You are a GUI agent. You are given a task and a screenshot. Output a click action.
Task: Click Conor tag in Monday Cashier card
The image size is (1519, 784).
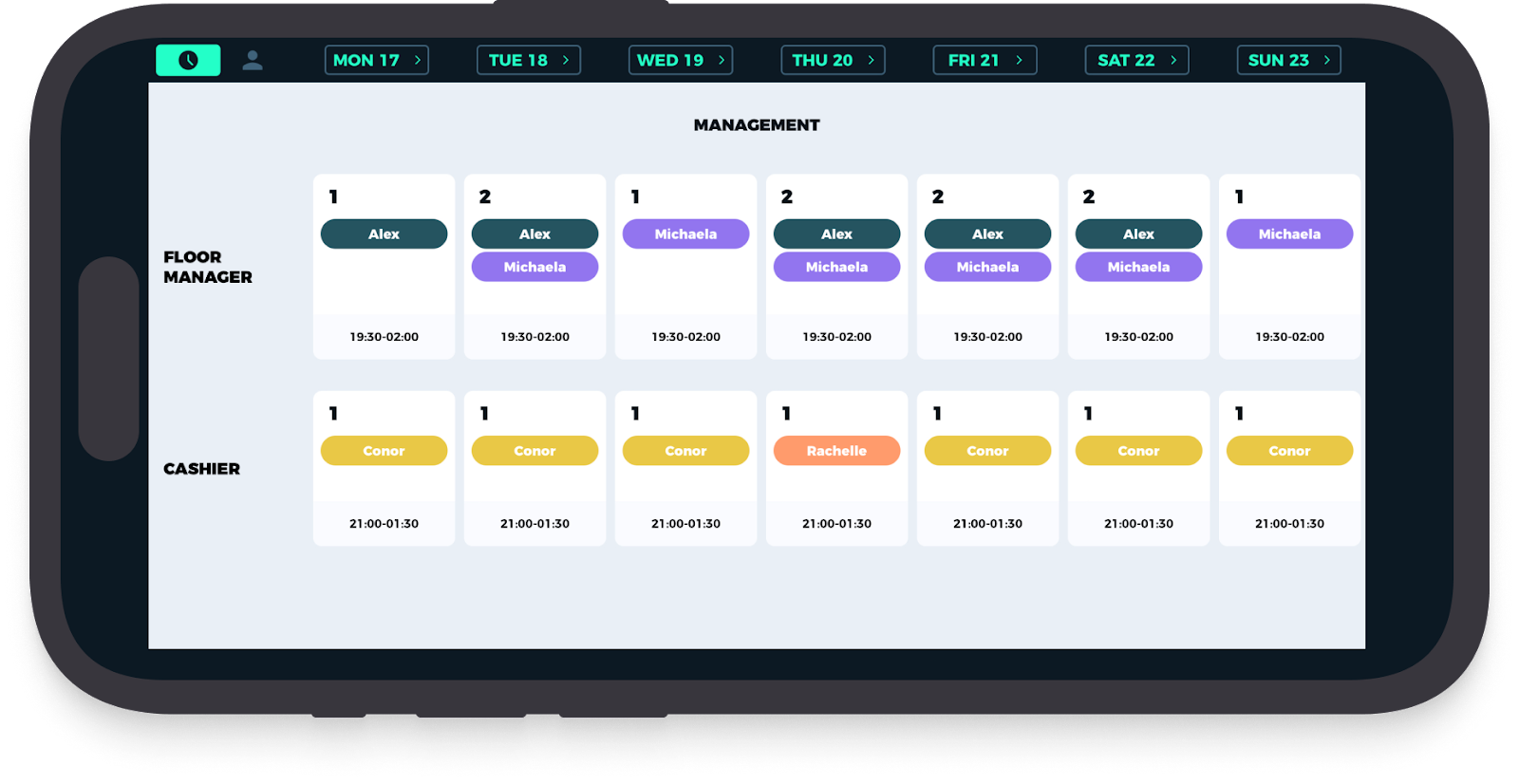pos(384,451)
